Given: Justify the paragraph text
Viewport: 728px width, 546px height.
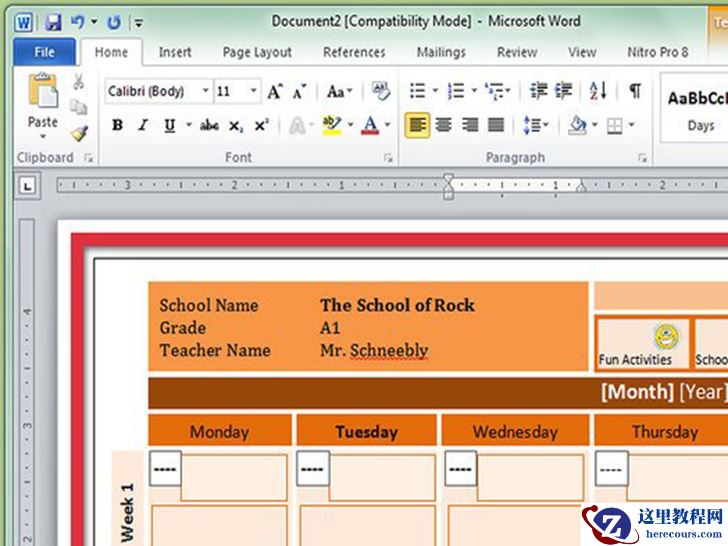Looking at the screenshot, I should click(x=496, y=125).
